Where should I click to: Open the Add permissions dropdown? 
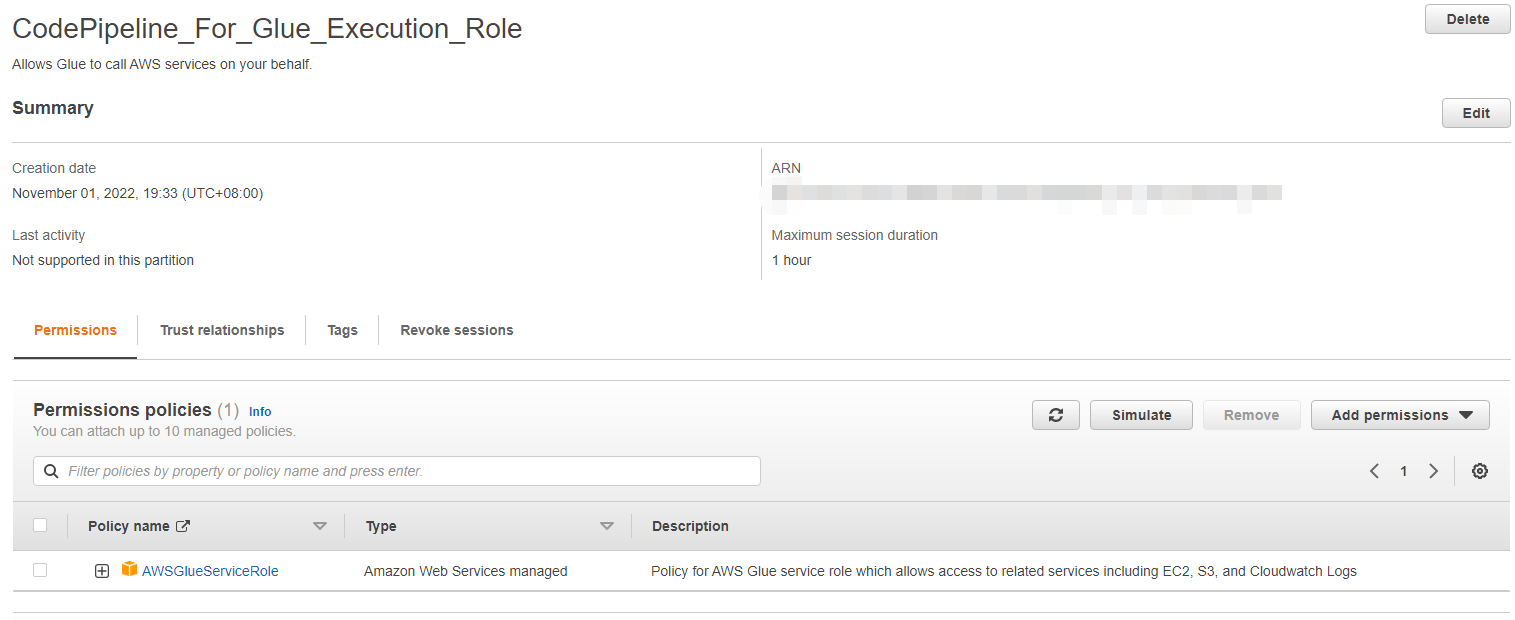1400,415
